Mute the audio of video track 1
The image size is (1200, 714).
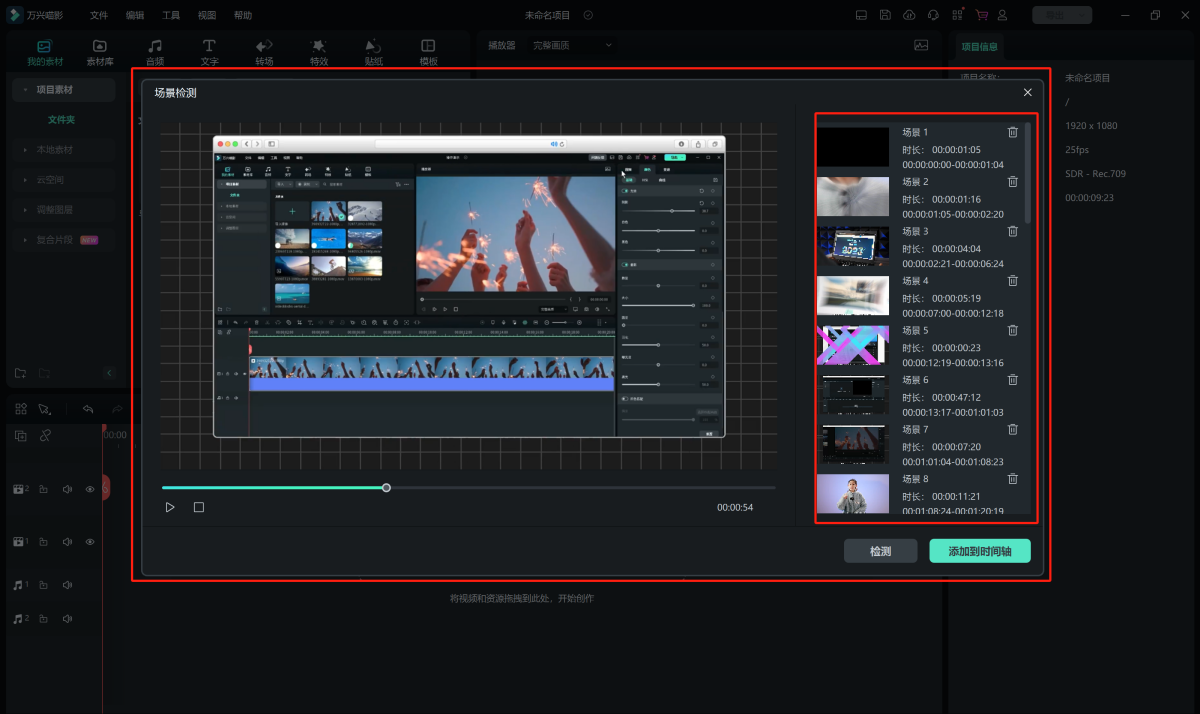68,541
